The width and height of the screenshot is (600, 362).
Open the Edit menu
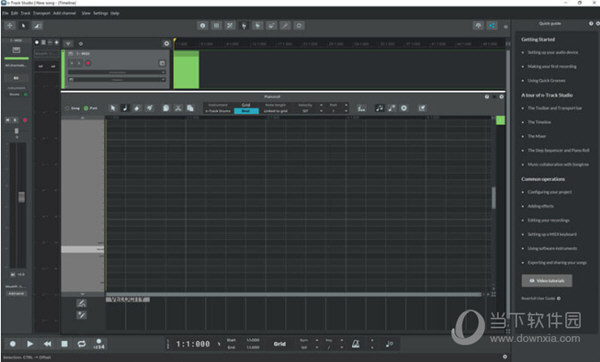[x=14, y=13]
